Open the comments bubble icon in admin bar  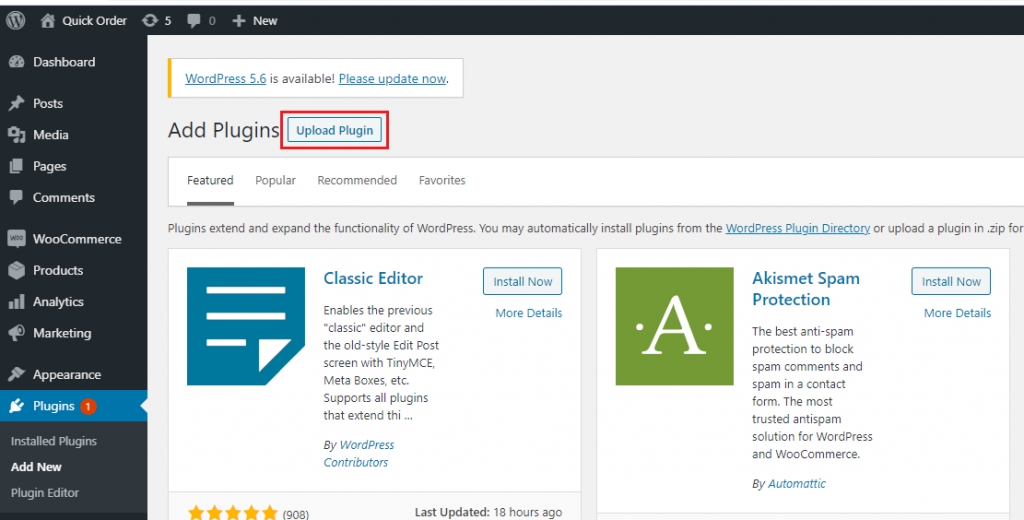tap(194, 20)
